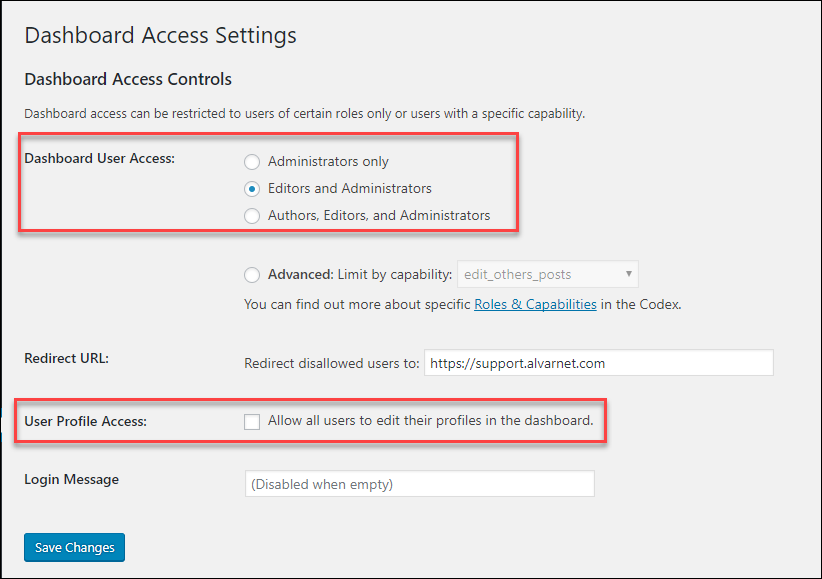Click Authors, Editors, and Administrators label
The height and width of the screenshot is (579, 822).
click(379, 216)
